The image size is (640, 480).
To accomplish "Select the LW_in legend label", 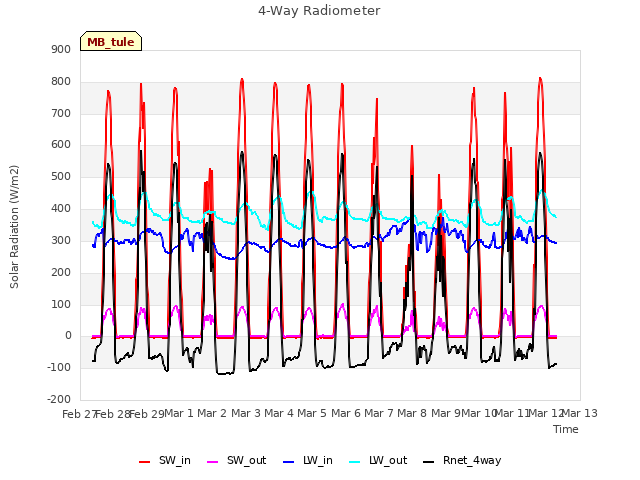I will click(318, 461).
